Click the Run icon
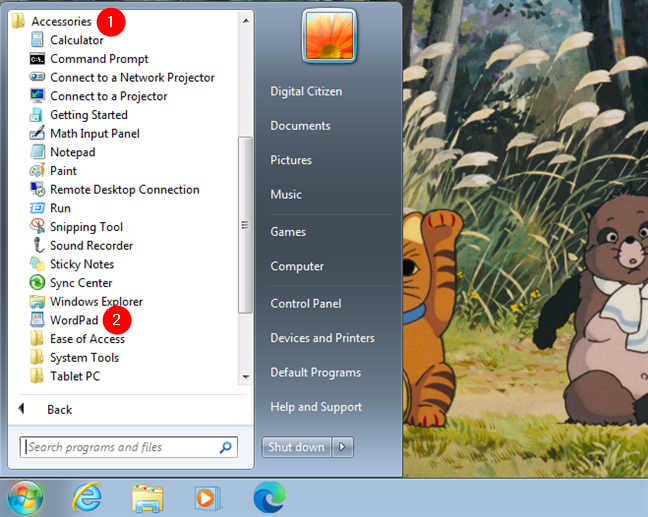This screenshot has width=648, height=517. 37,208
